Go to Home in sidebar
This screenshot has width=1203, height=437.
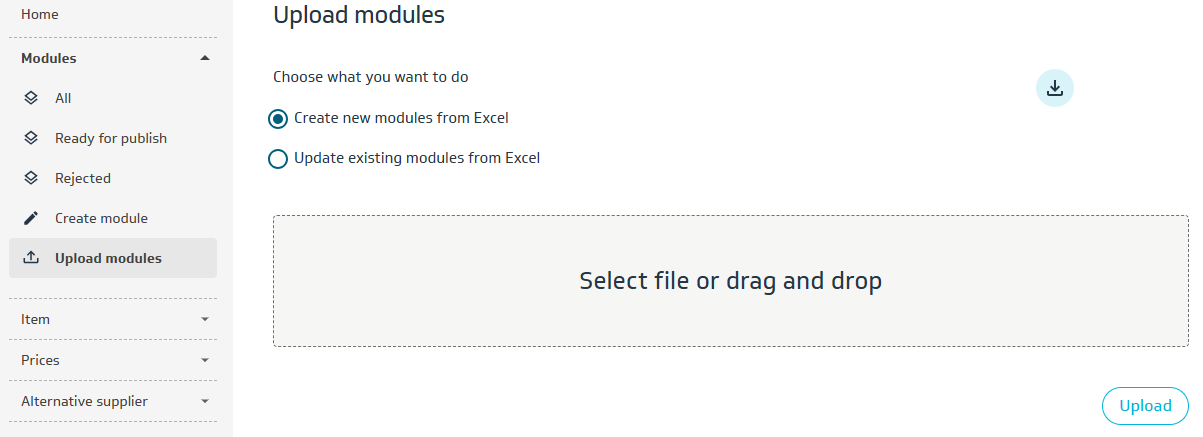coord(40,14)
